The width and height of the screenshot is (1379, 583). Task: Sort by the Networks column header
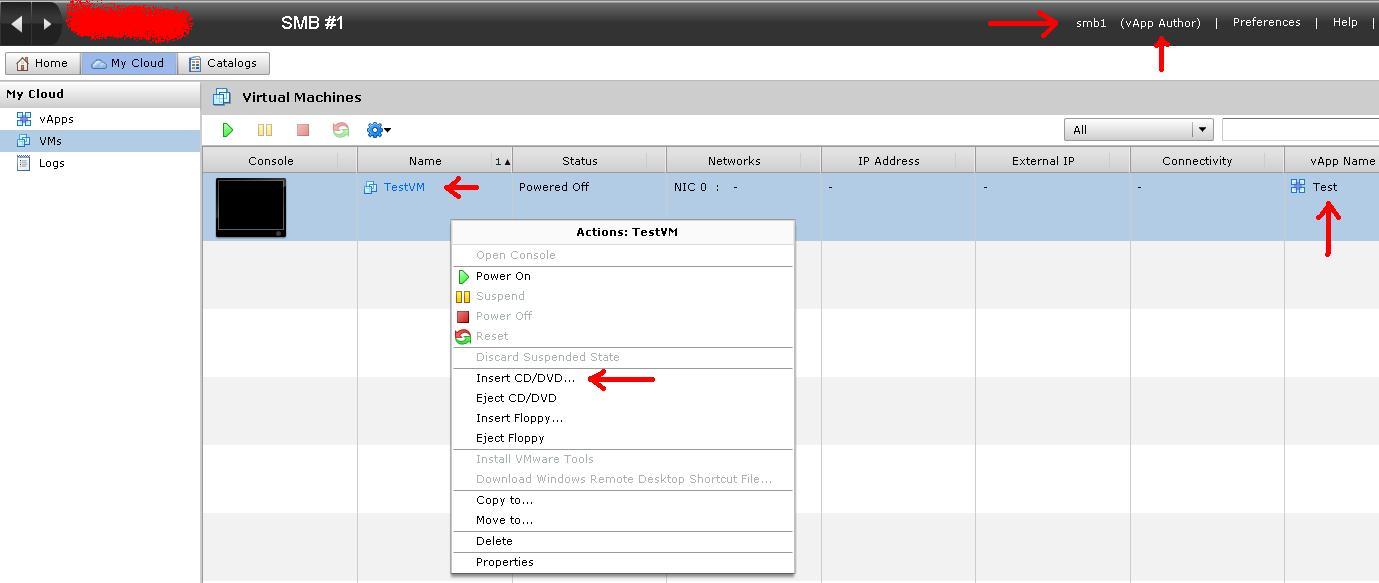(x=734, y=161)
